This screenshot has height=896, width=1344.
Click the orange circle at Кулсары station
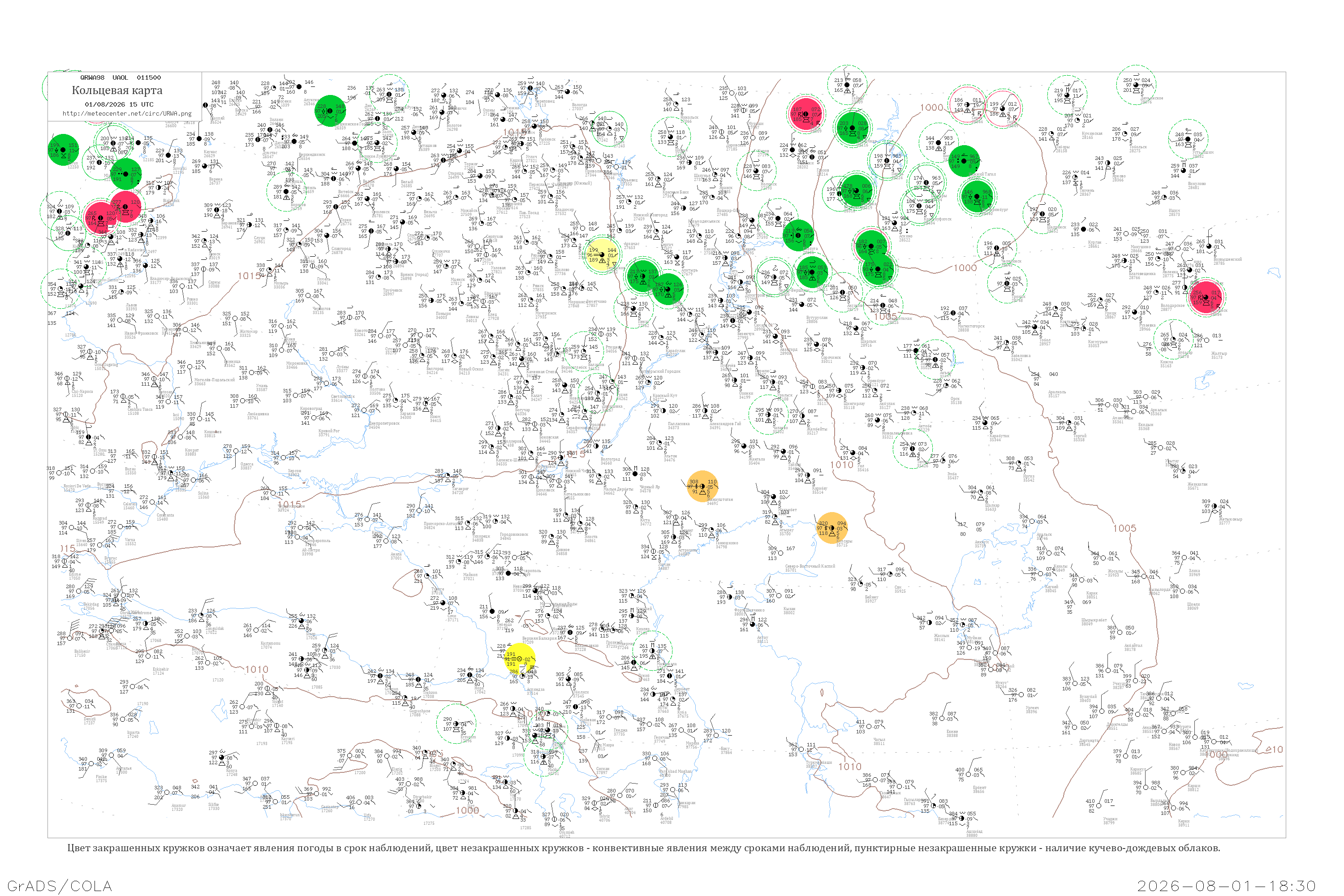832,528
